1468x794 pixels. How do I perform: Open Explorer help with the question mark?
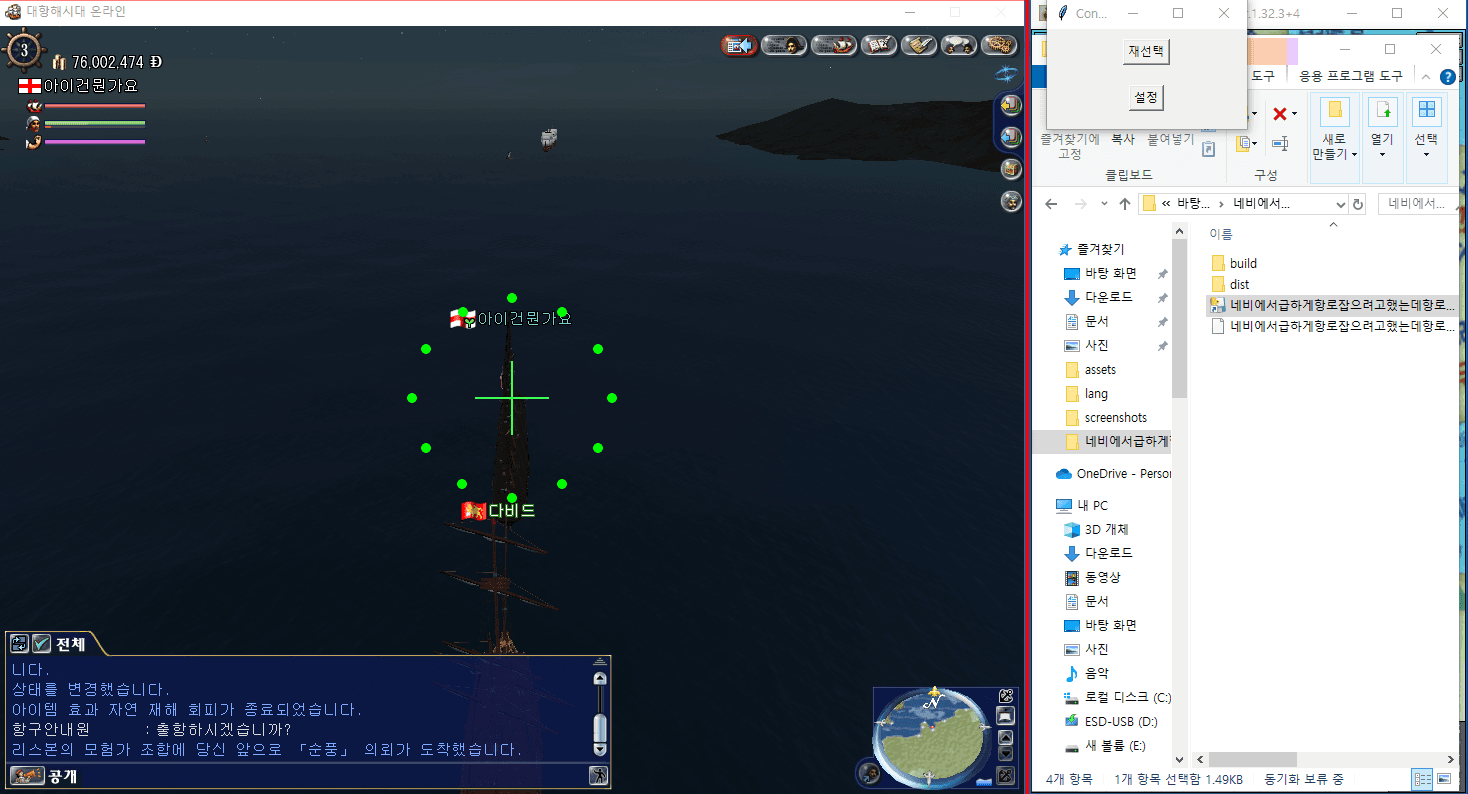point(1447,77)
